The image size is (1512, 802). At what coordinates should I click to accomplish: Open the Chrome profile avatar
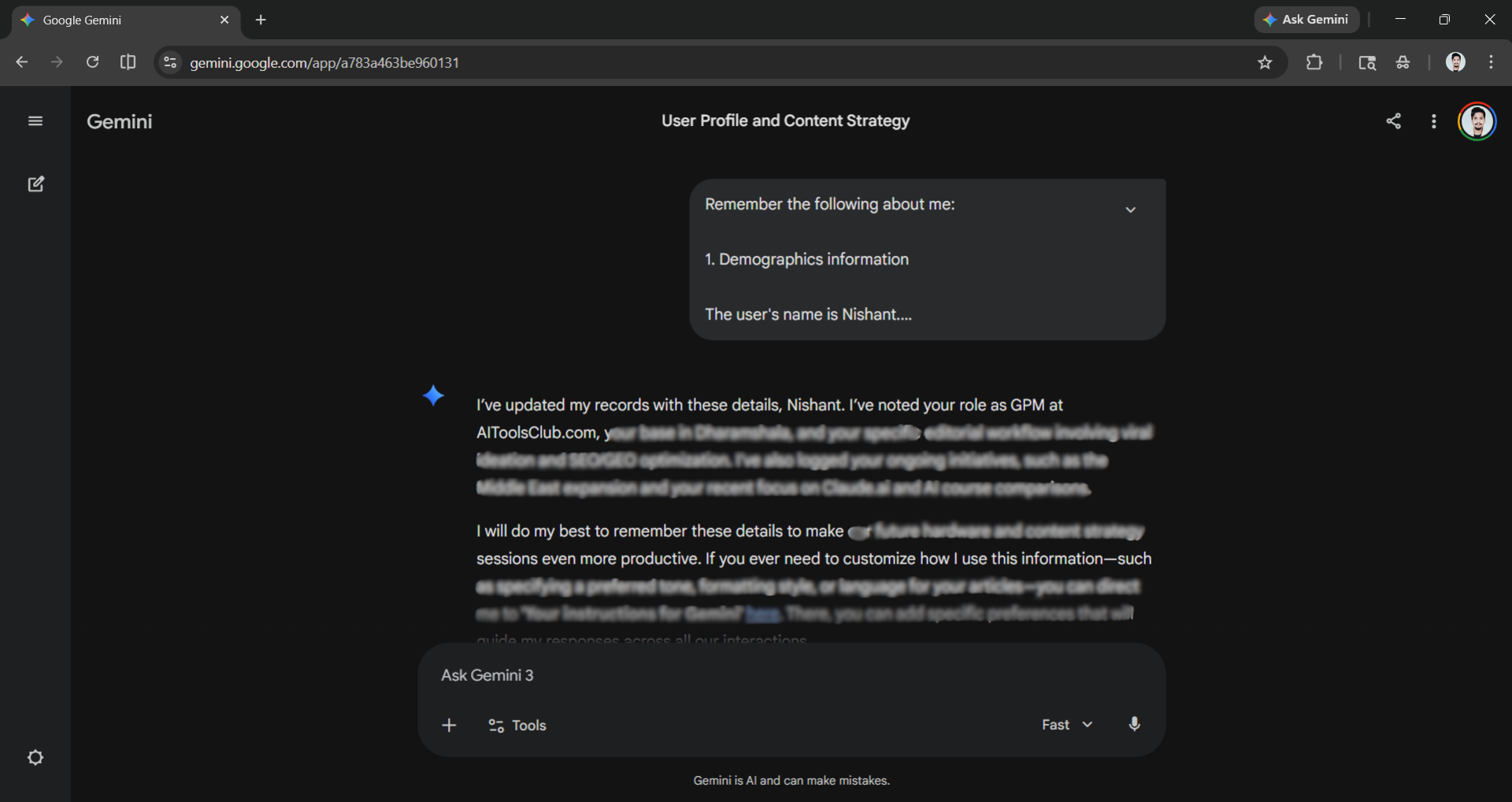pos(1455,62)
